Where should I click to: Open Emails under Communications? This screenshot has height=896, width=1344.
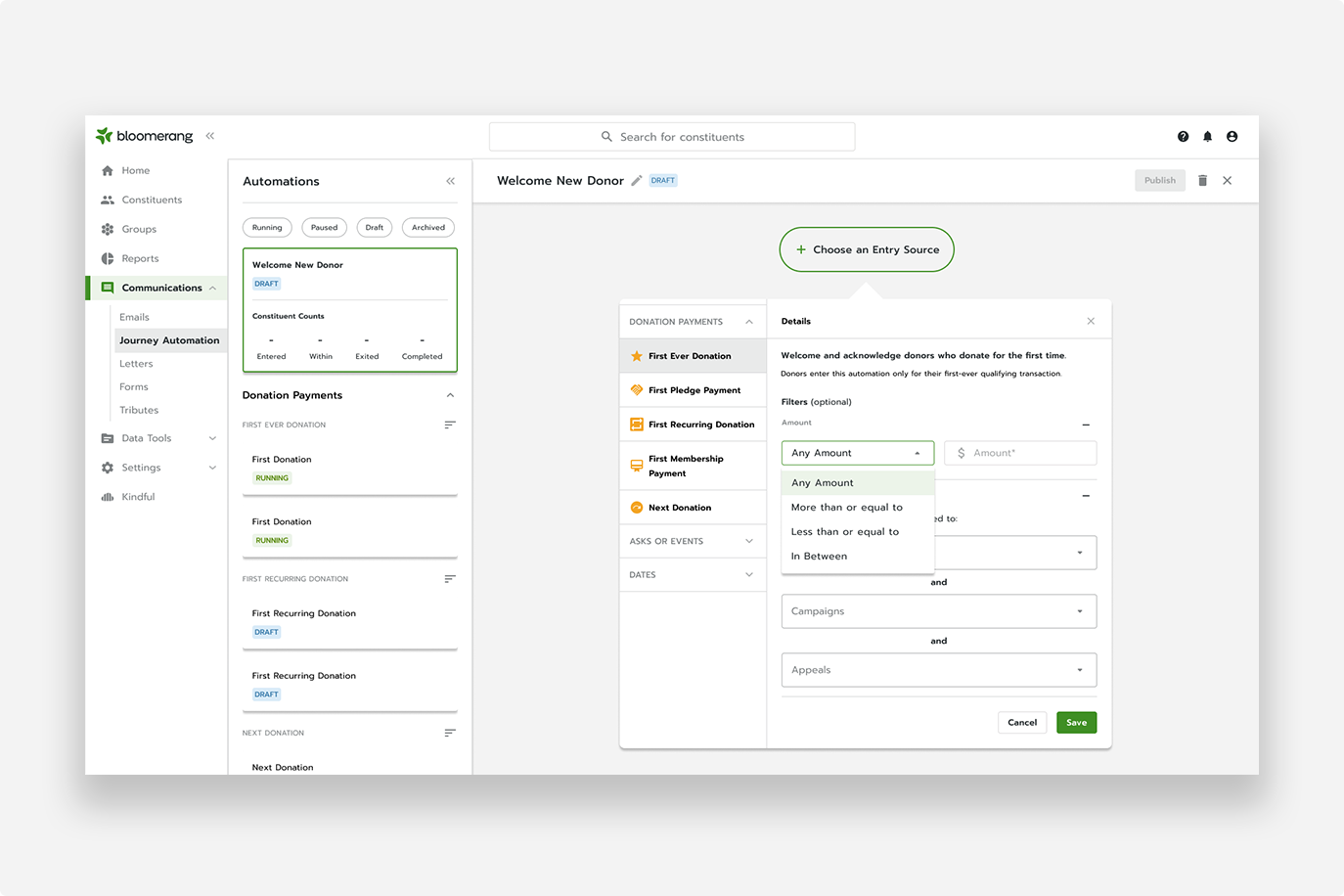pyautogui.click(x=134, y=317)
